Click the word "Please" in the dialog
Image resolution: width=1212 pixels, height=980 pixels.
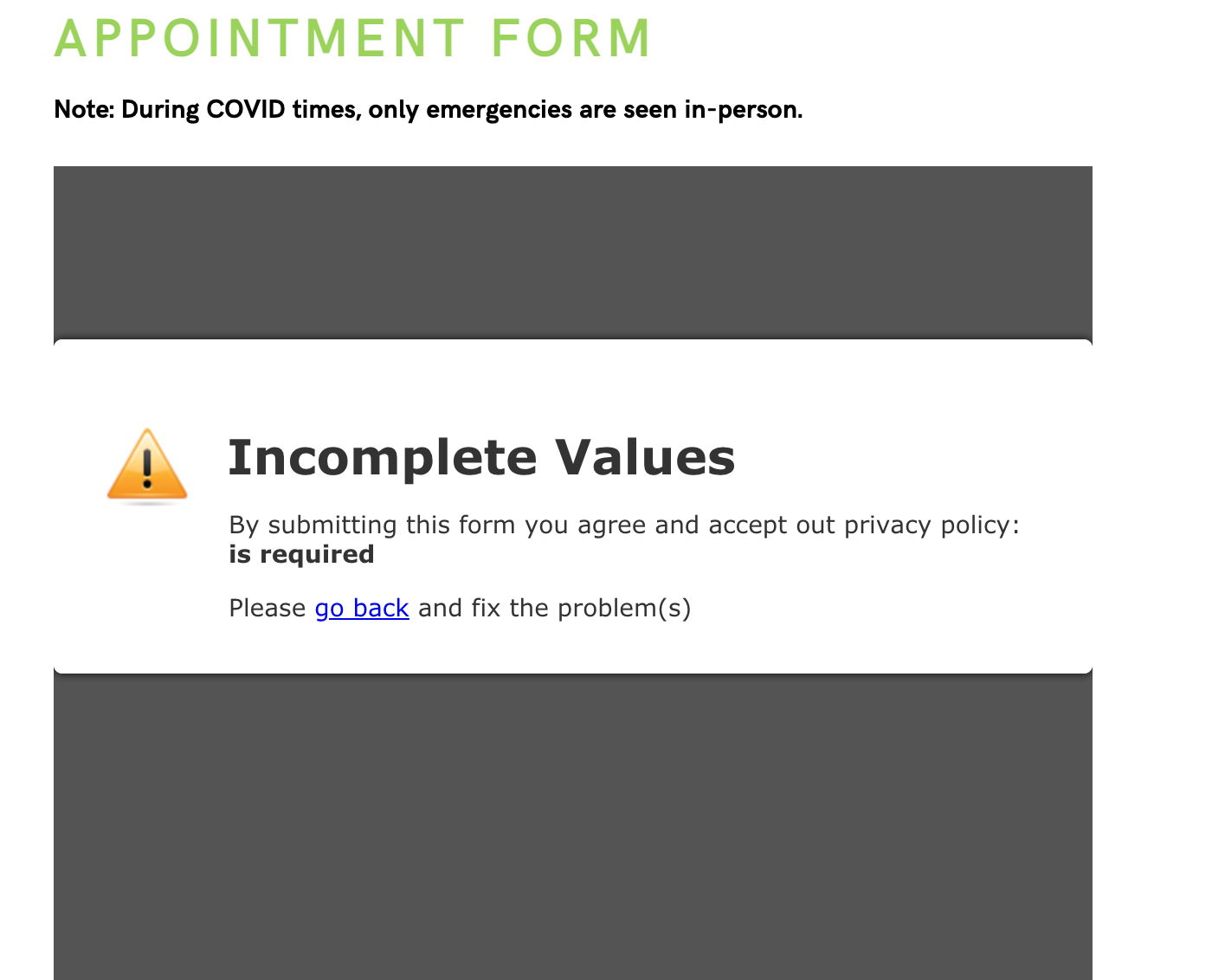pyautogui.click(x=264, y=608)
